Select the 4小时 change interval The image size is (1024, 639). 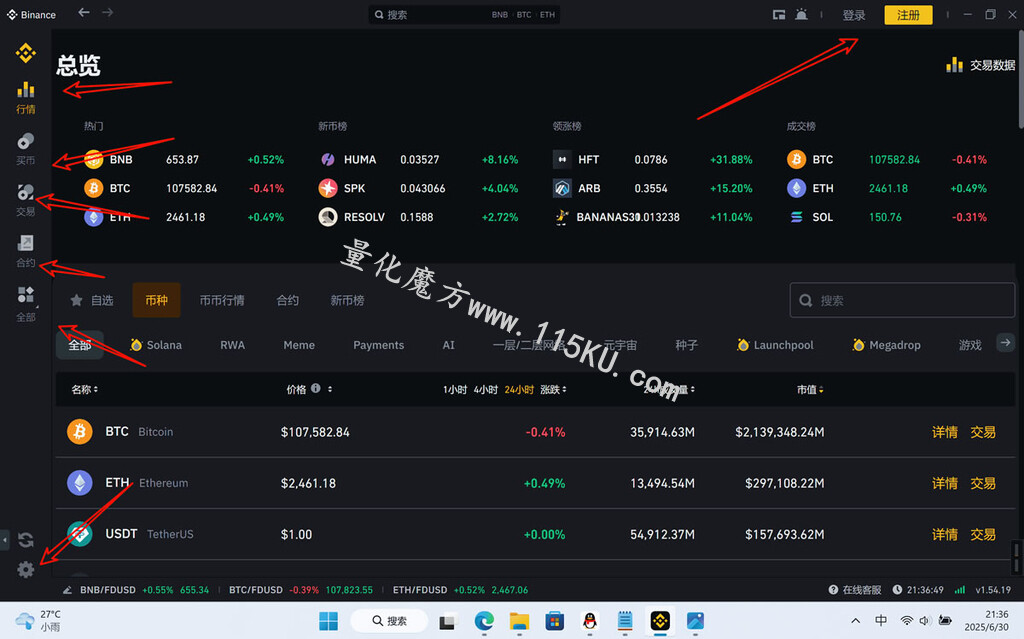click(485, 389)
